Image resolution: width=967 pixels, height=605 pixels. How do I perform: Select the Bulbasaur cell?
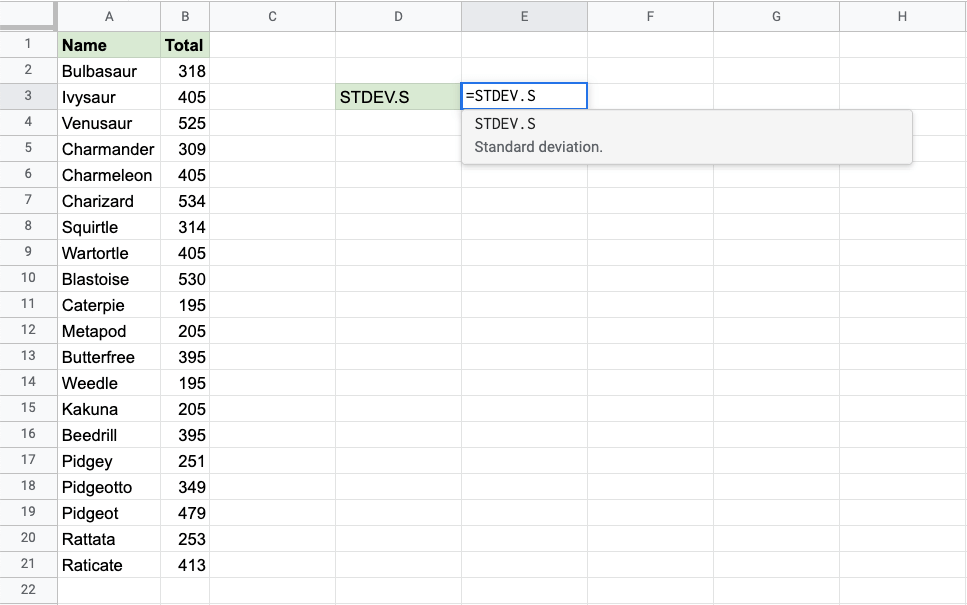pos(109,71)
